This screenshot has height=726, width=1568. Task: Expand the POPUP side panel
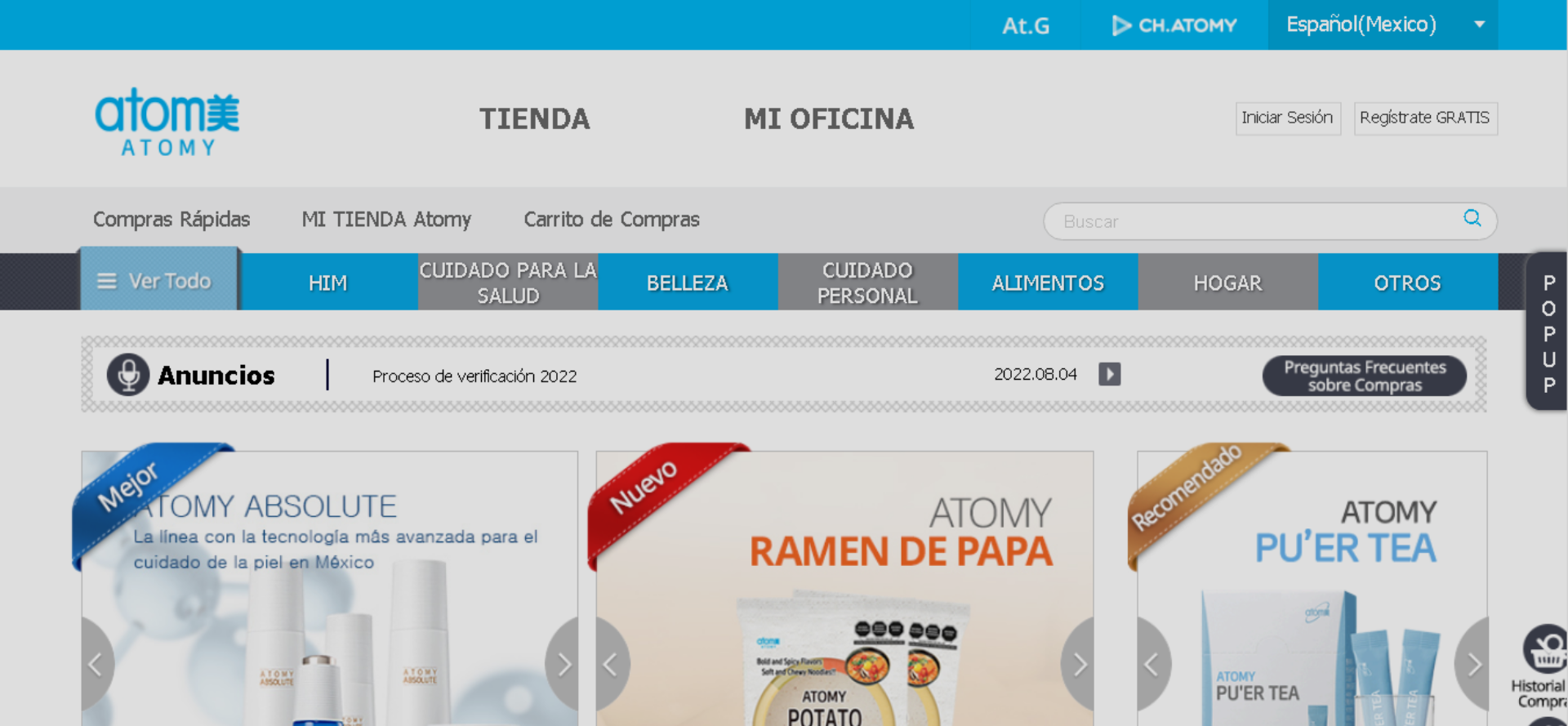1547,332
